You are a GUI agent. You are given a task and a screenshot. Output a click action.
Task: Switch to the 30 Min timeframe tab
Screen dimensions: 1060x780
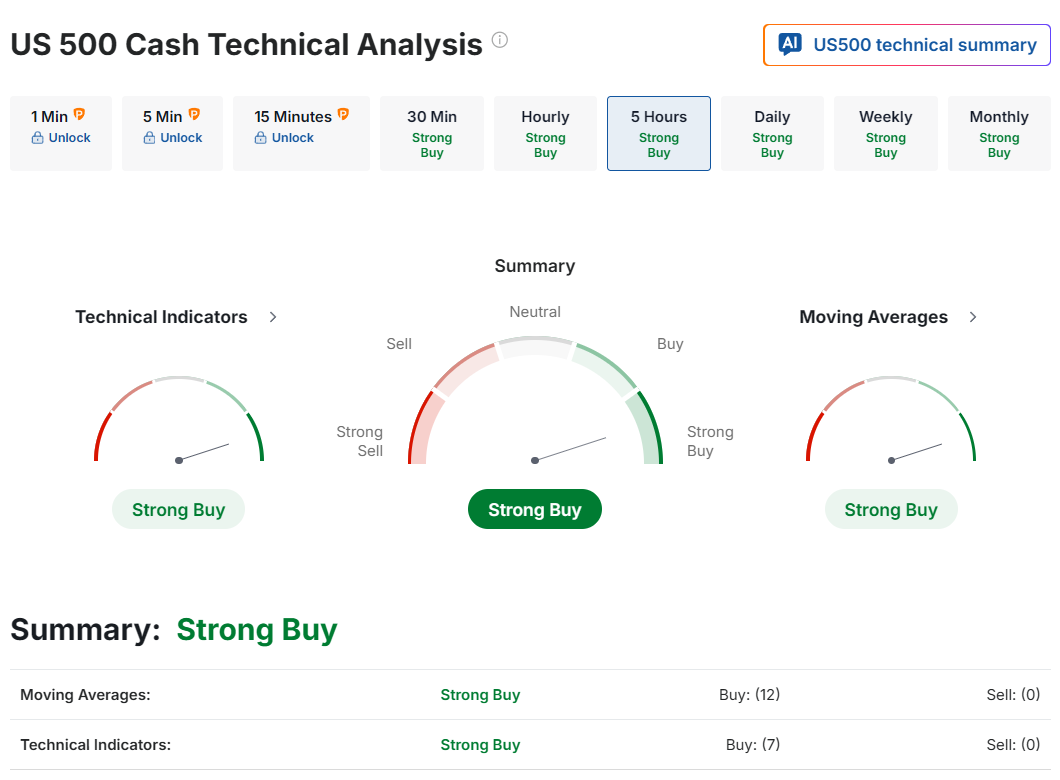pyautogui.click(x=432, y=133)
